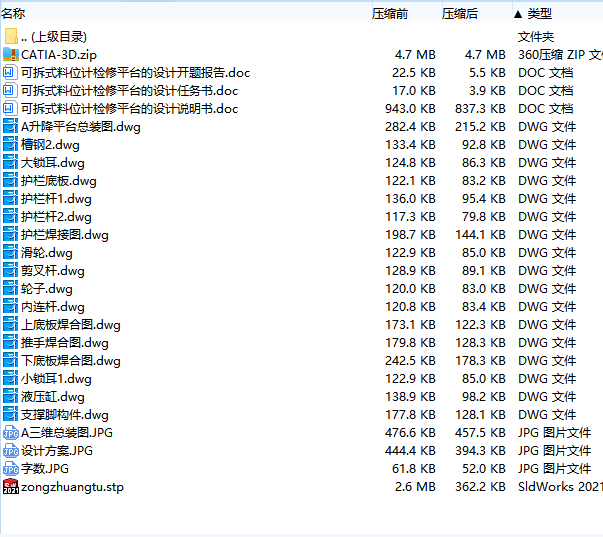Click the DOC icon for 开题报告.doc
This screenshot has width=603, height=537.
click(10, 72)
